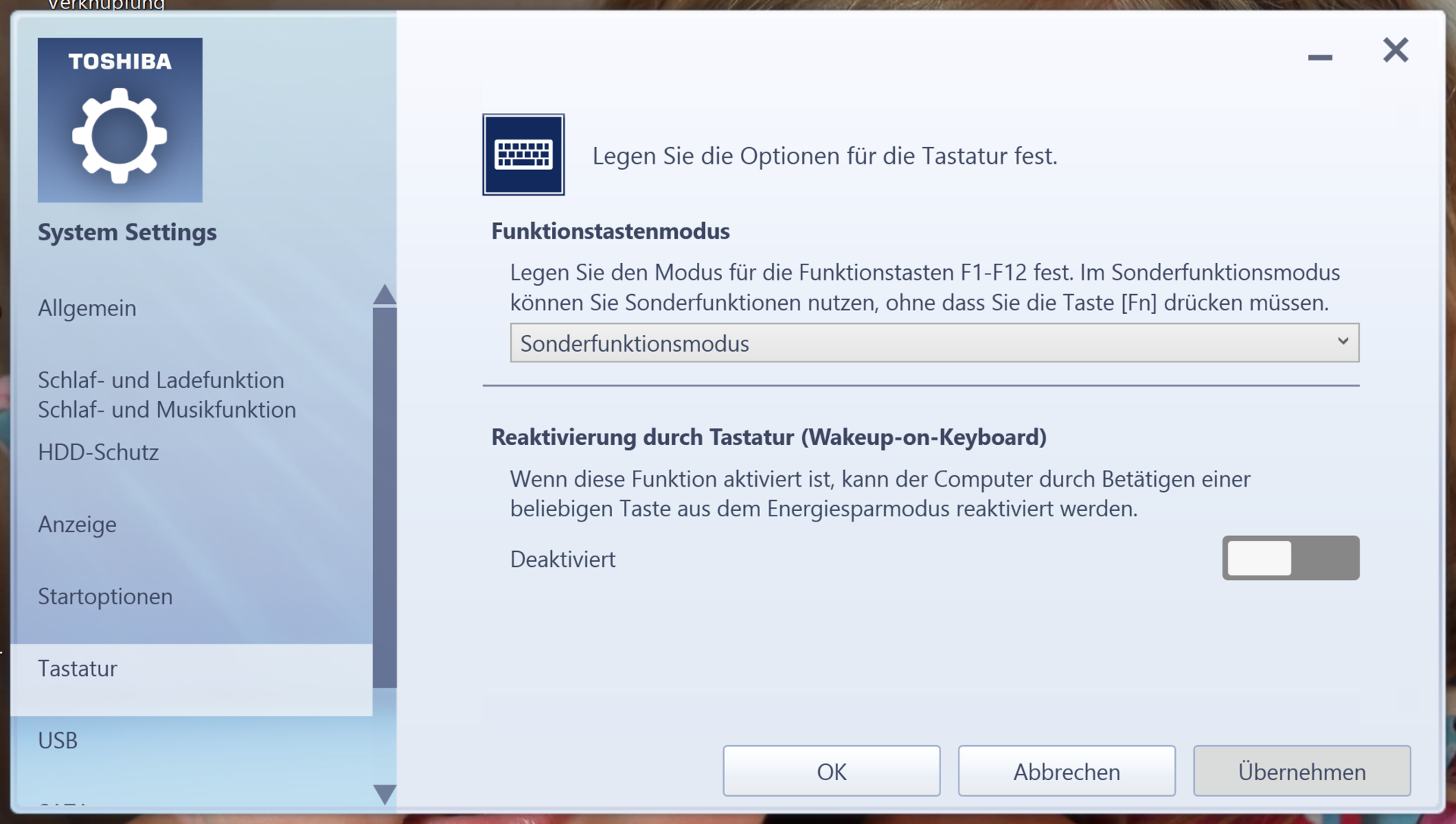1456x824 pixels.
Task: Enable the Wakeup-on-Keyboard toggle switch
Action: (1290, 558)
